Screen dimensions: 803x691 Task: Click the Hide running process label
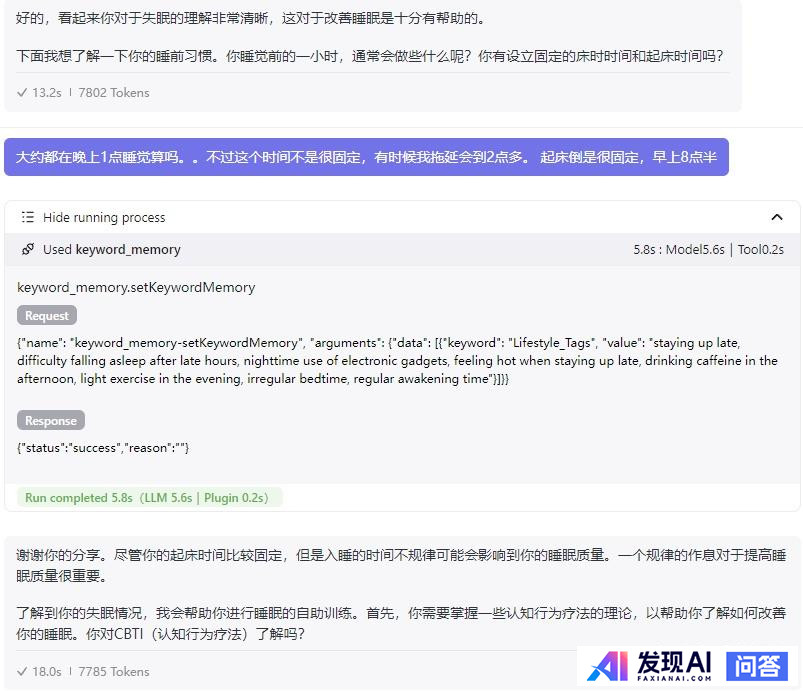104,217
